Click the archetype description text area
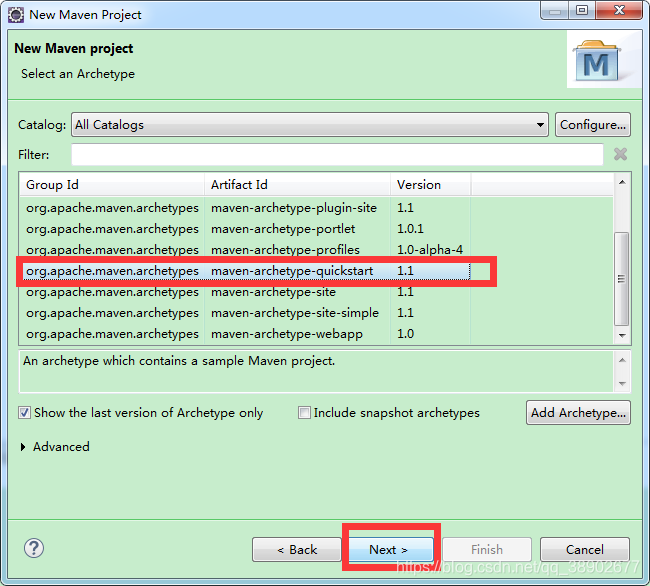Image resolution: width=650 pixels, height=586 pixels. click(317, 371)
